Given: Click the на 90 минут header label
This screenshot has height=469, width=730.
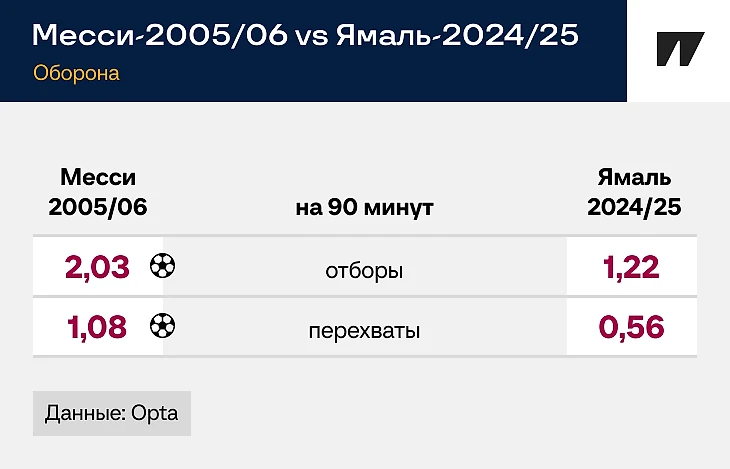Looking at the screenshot, I should [364, 208].
